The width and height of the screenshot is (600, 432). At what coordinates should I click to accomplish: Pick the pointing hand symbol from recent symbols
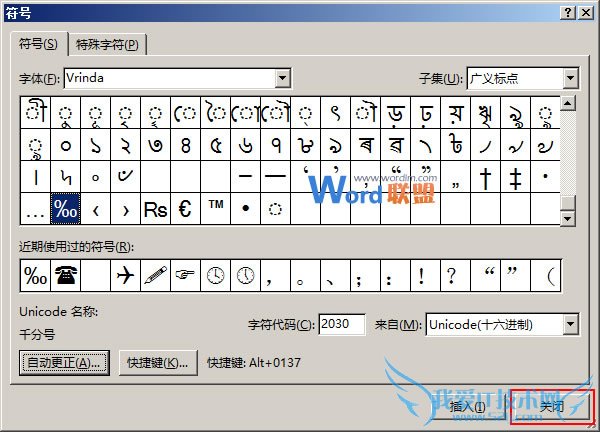coord(185,276)
